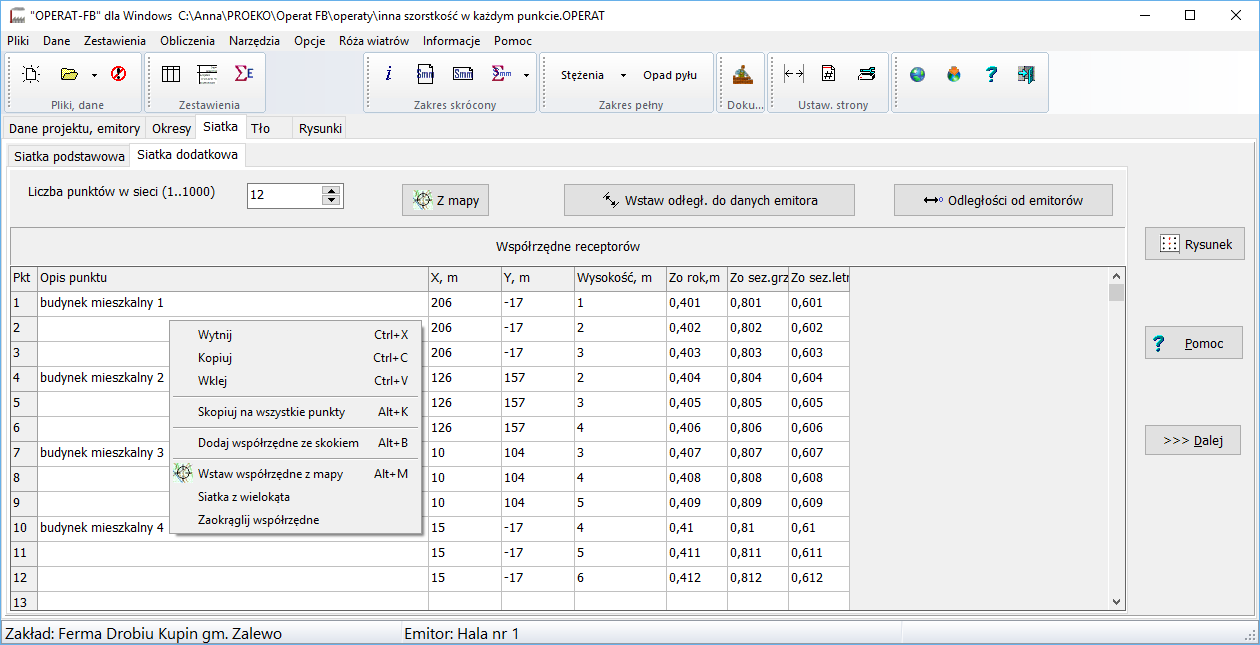Click the cell with value 0,412
Screen dimensions: 1260x645
(x=696, y=578)
